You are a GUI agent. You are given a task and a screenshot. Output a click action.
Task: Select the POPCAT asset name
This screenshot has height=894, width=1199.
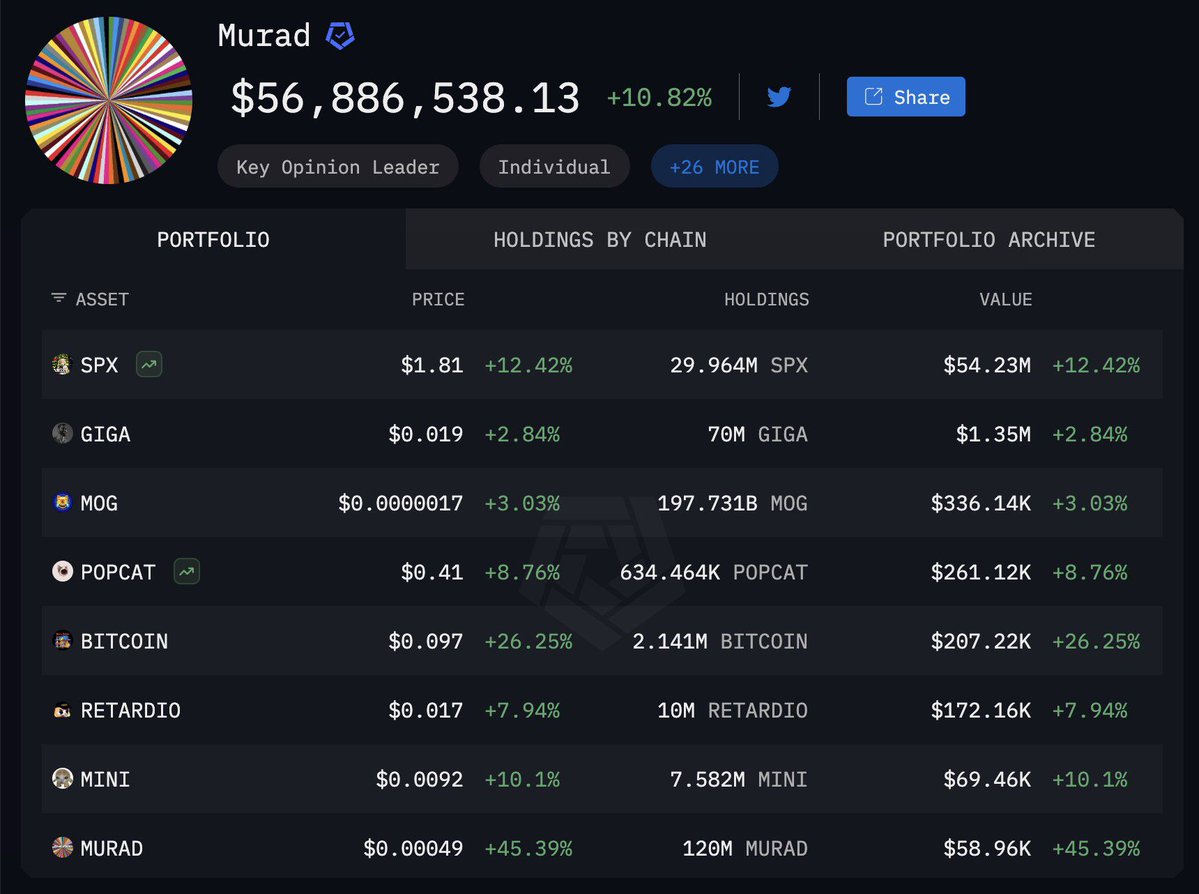pyautogui.click(x=118, y=572)
